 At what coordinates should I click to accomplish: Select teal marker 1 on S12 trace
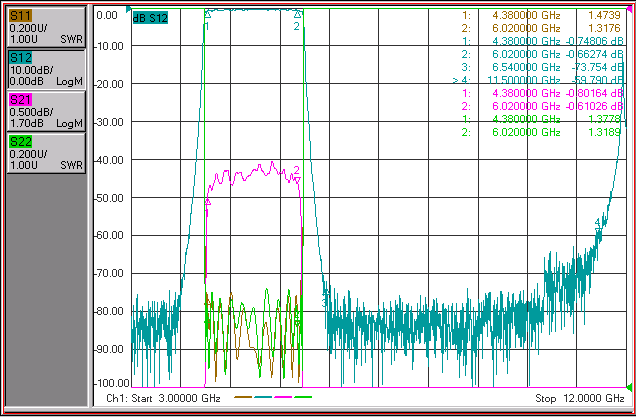(207, 15)
